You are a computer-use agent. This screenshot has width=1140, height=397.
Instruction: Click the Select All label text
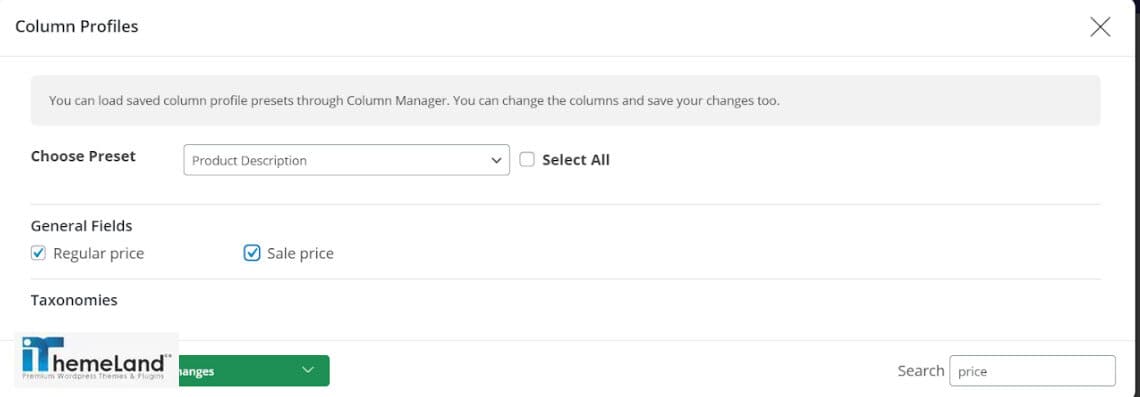pos(576,160)
